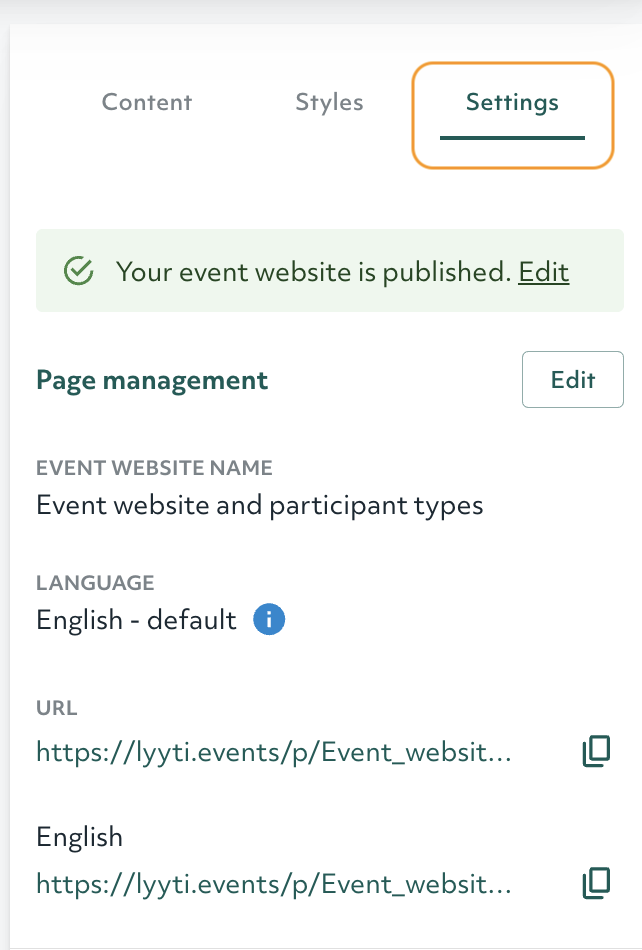Click the underline beneath the Settings tab
642x950 pixels.
coord(512,138)
